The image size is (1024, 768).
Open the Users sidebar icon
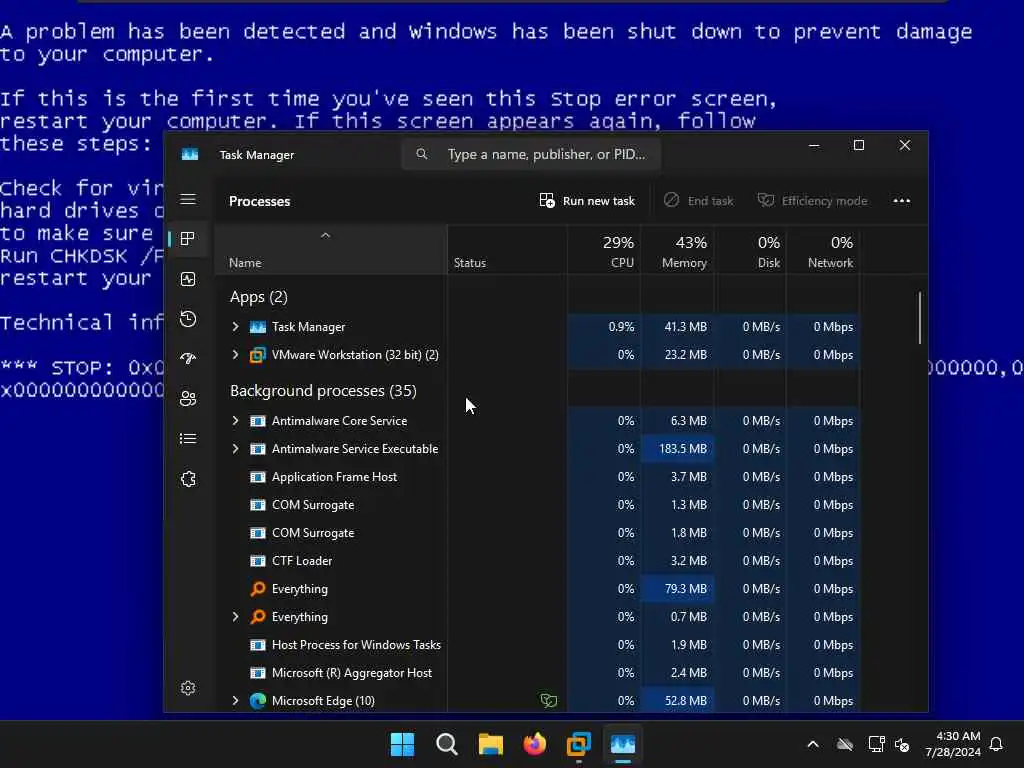click(x=188, y=398)
